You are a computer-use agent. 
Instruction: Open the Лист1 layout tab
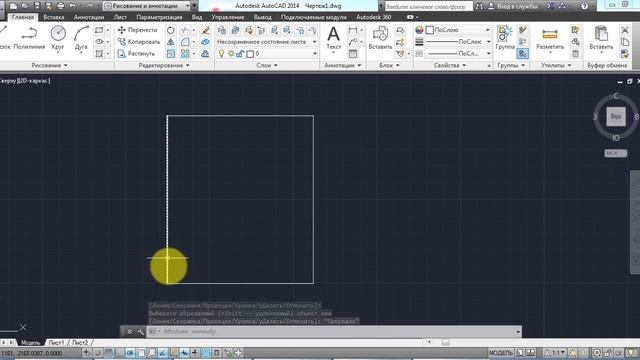click(x=56, y=342)
